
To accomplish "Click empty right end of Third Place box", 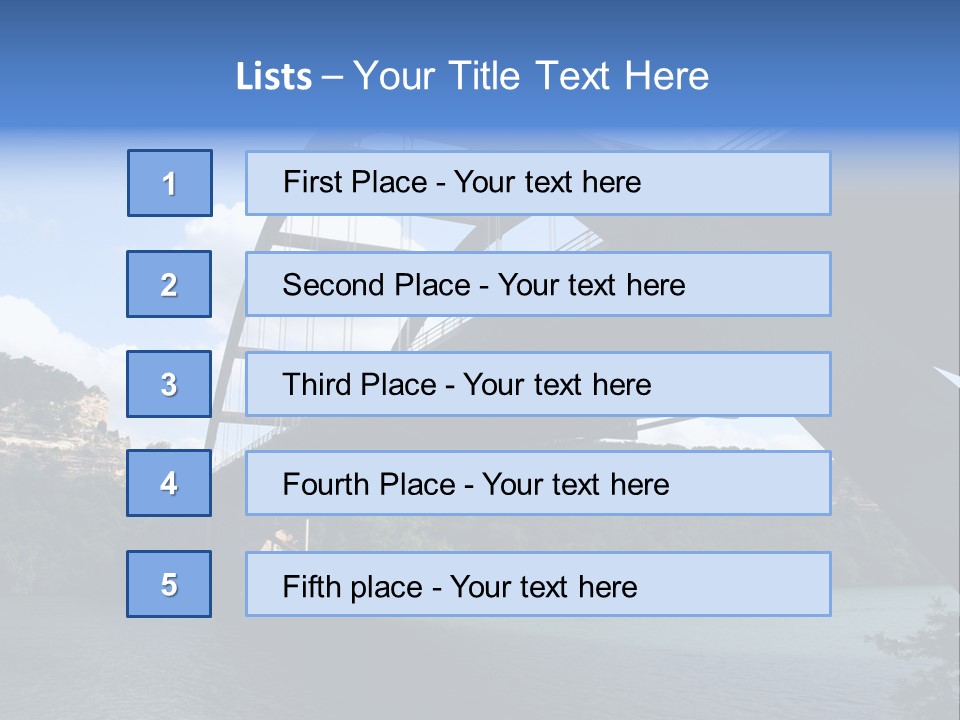I will tap(760, 384).
